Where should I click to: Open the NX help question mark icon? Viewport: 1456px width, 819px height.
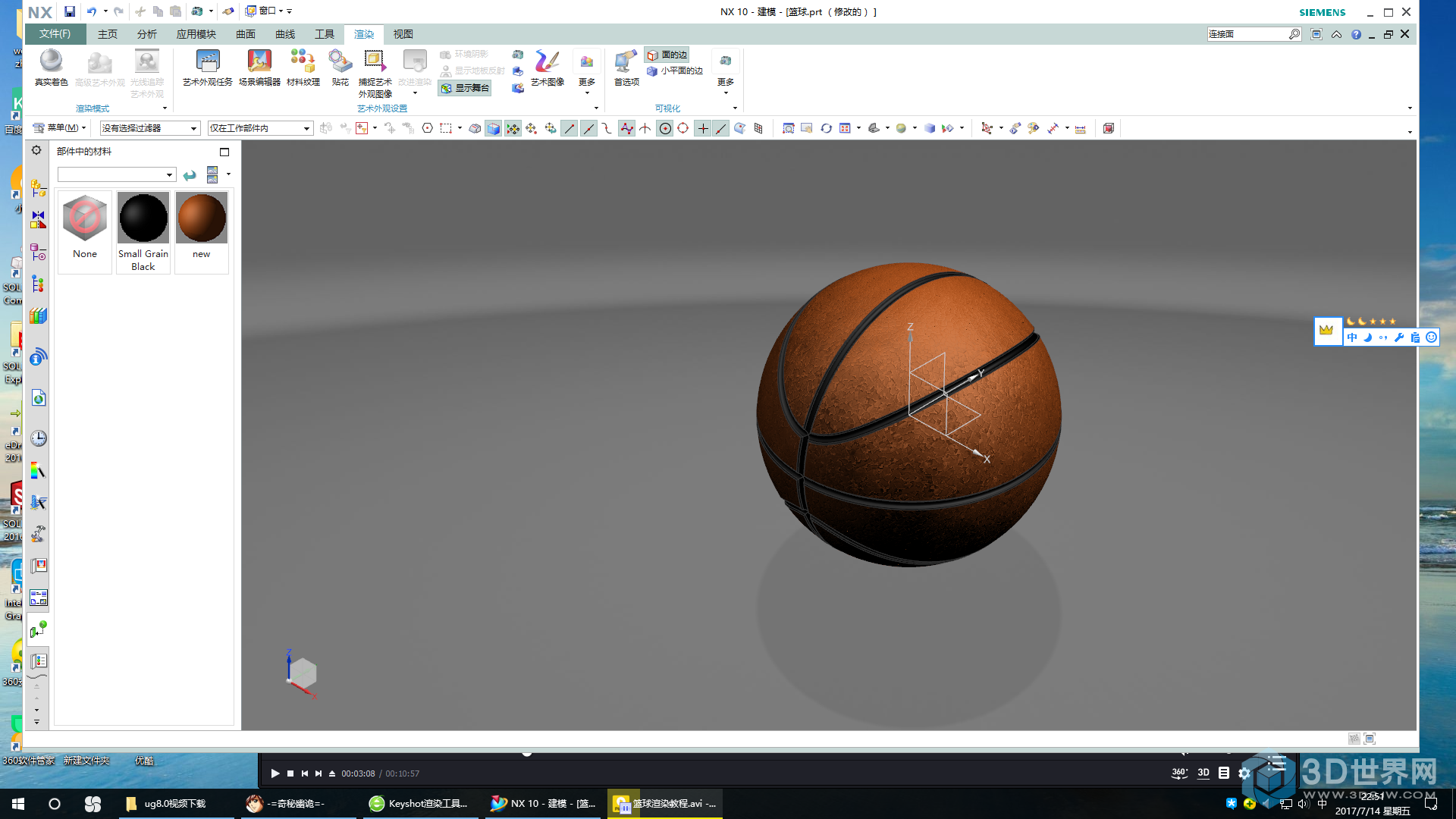pos(1356,34)
